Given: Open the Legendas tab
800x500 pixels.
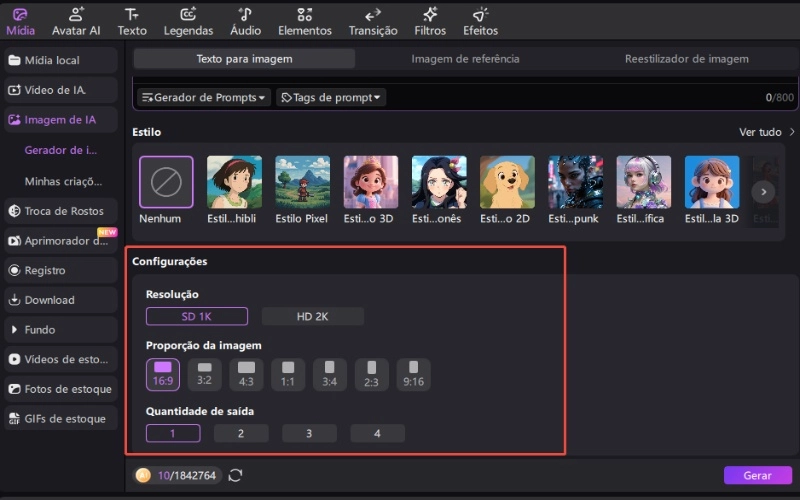Looking at the screenshot, I should (x=188, y=22).
